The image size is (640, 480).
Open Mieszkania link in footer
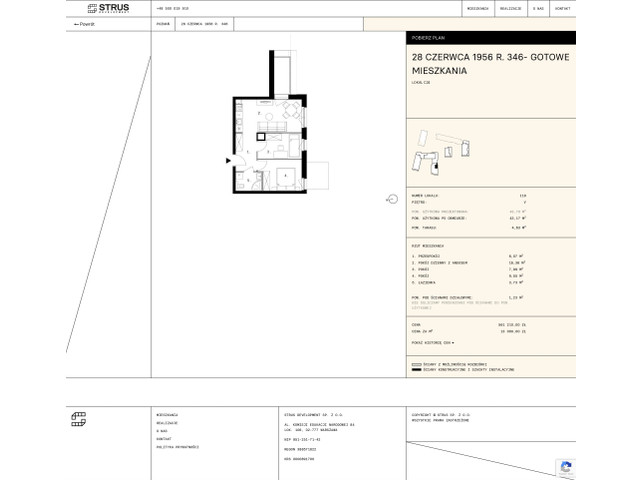click(167, 413)
